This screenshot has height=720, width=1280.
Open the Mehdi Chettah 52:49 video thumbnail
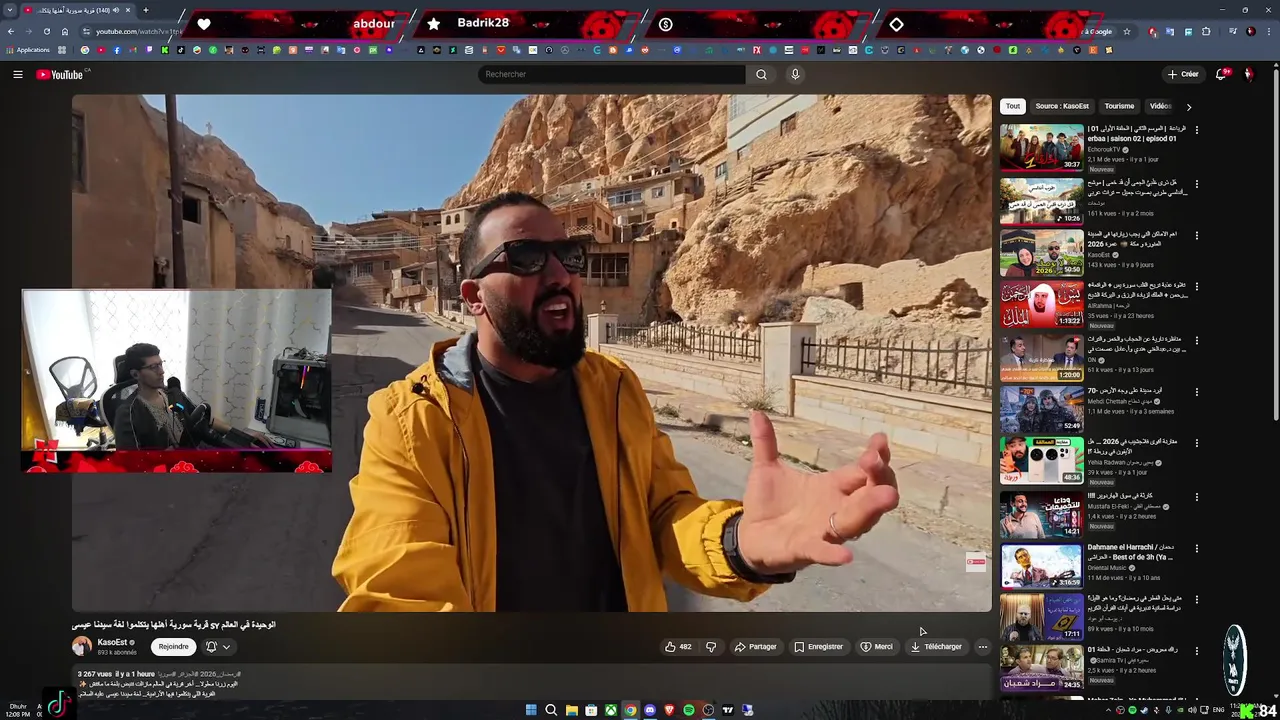pos(1041,409)
